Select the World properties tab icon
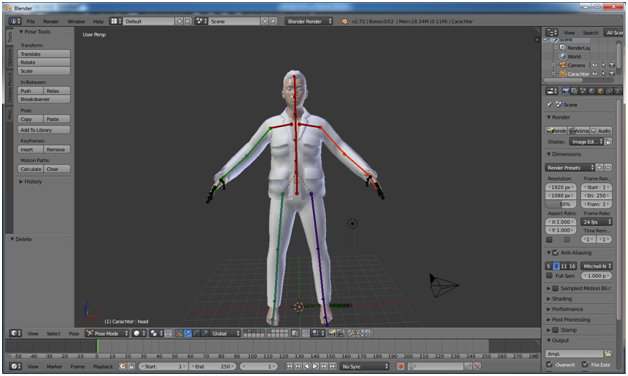The image size is (628, 376). click(592, 91)
